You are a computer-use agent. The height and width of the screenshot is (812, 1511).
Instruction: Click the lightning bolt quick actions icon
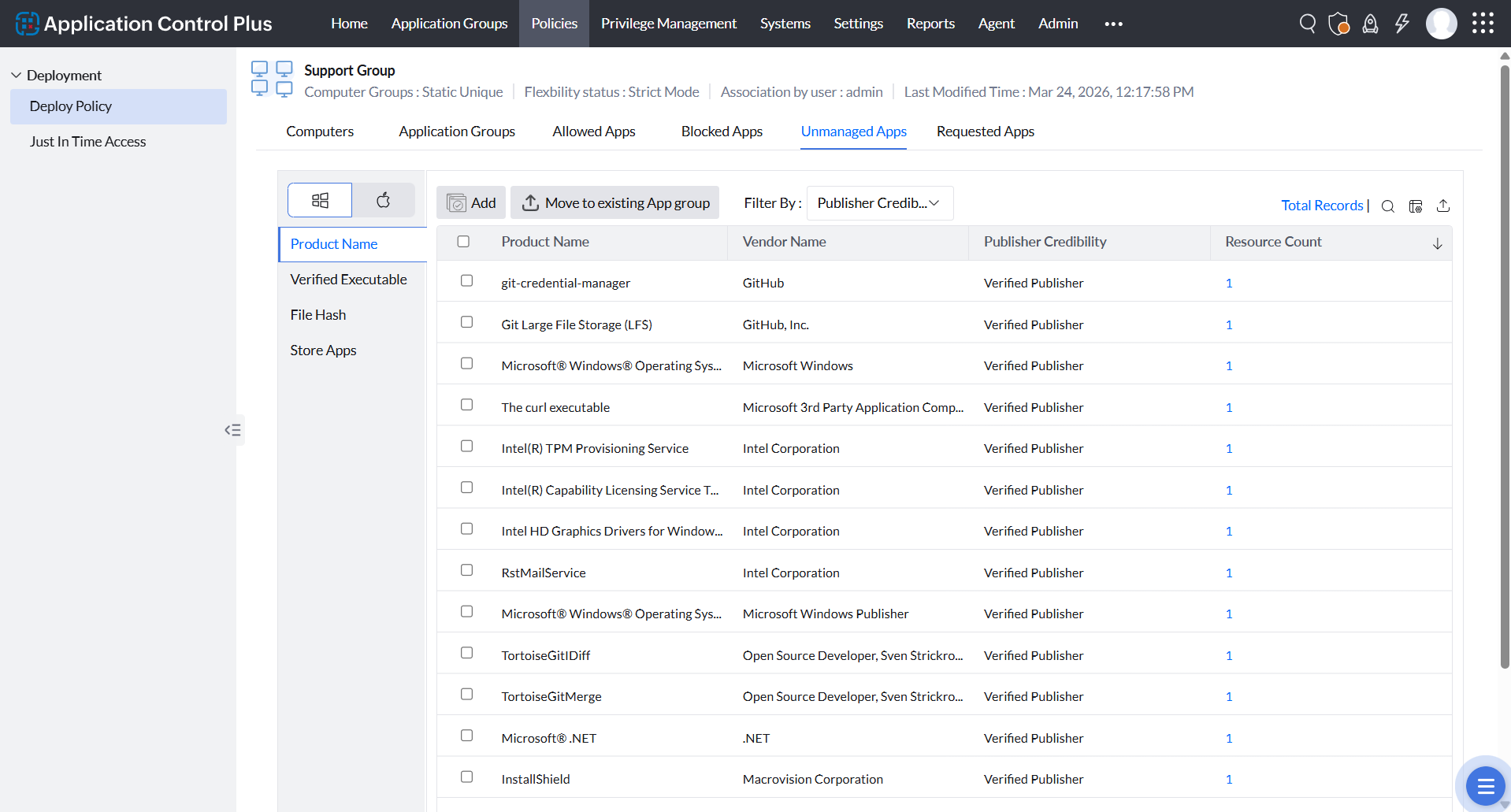pyautogui.click(x=1401, y=24)
